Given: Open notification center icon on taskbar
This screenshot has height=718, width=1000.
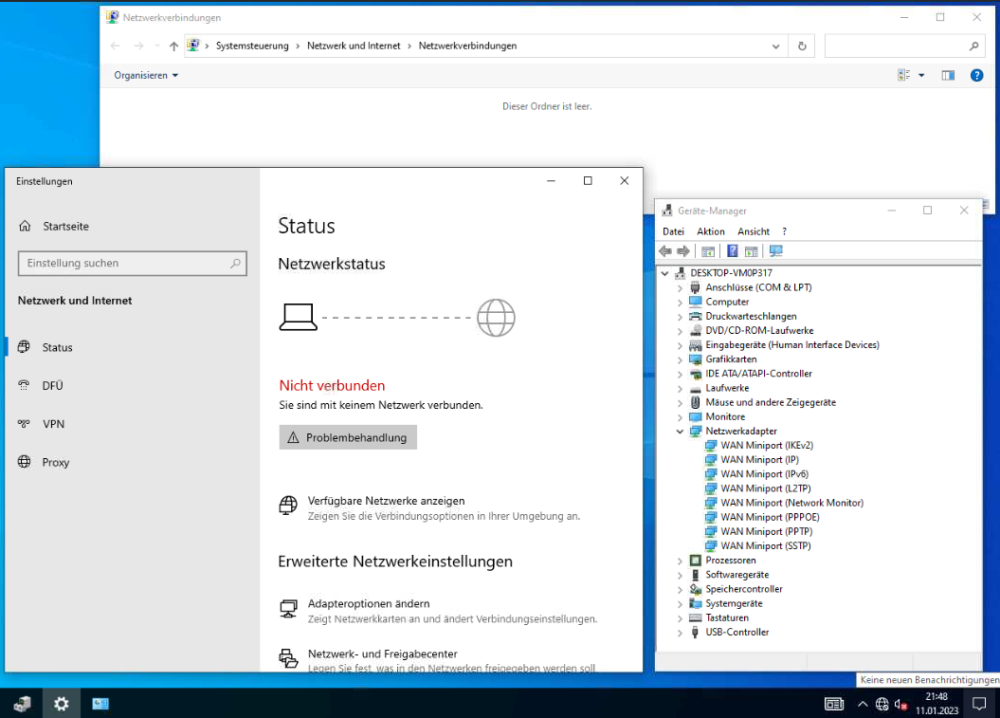Looking at the screenshot, I should (979, 704).
